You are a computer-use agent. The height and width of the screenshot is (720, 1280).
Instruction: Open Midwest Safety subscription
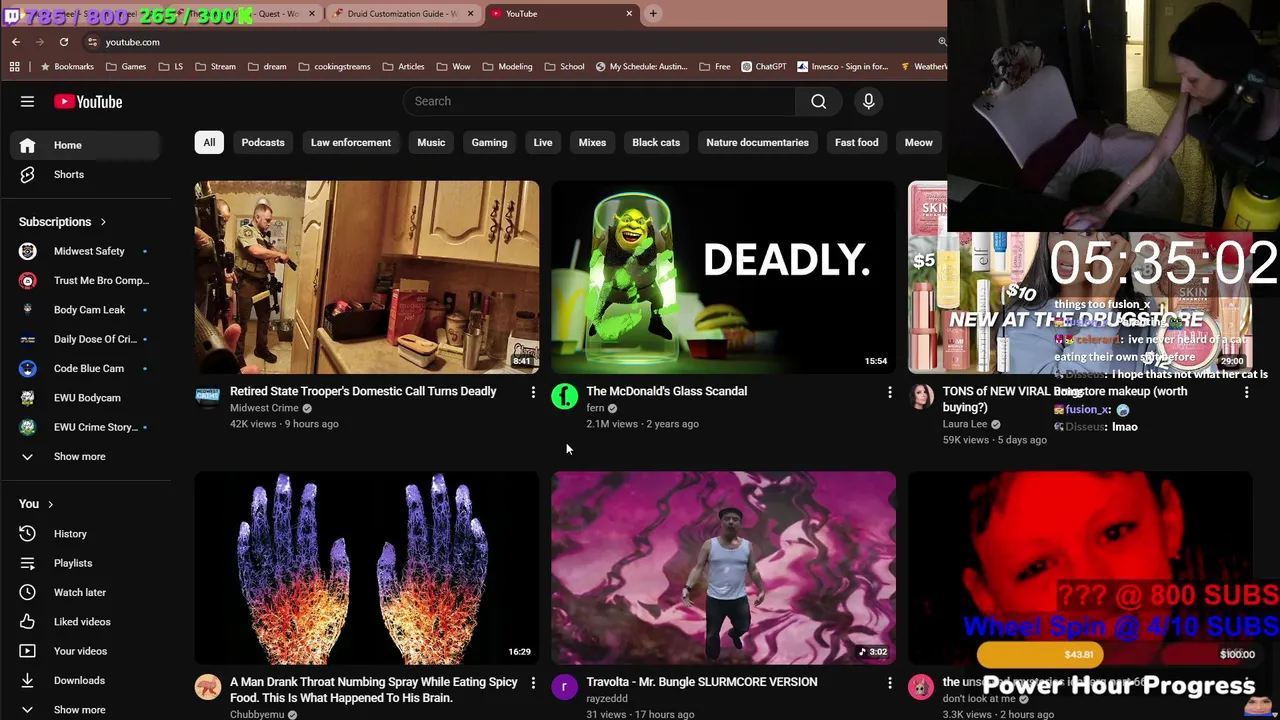pyautogui.click(x=85, y=251)
